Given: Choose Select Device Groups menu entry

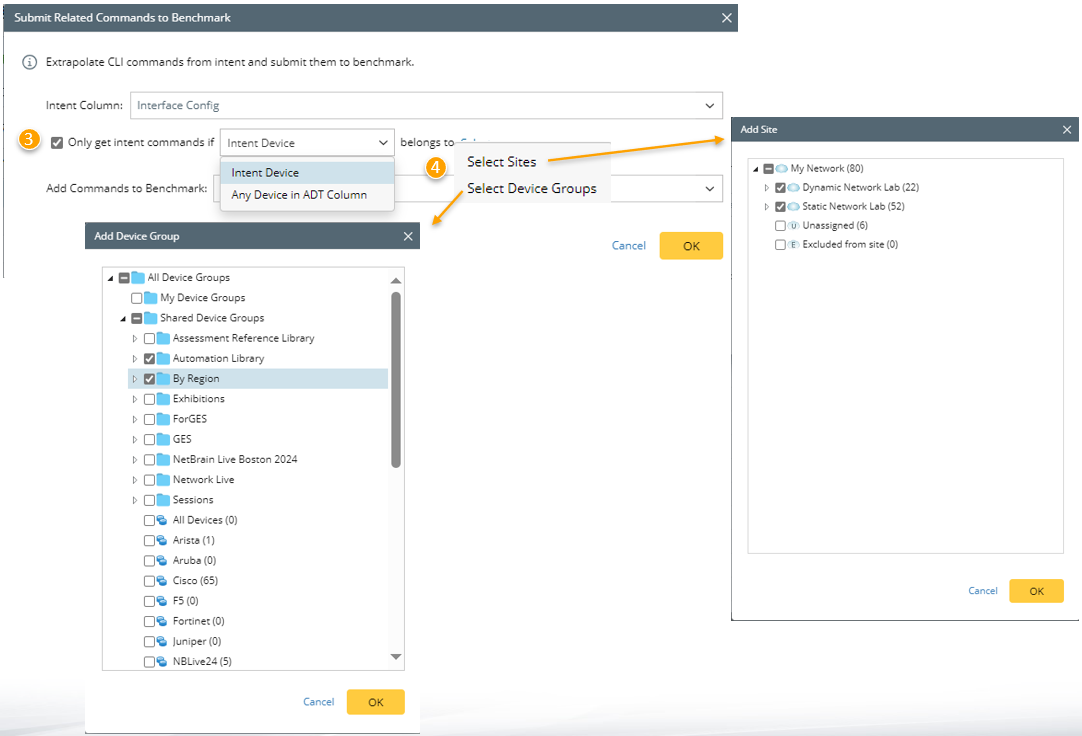Looking at the screenshot, I should (x=531, y=188).
